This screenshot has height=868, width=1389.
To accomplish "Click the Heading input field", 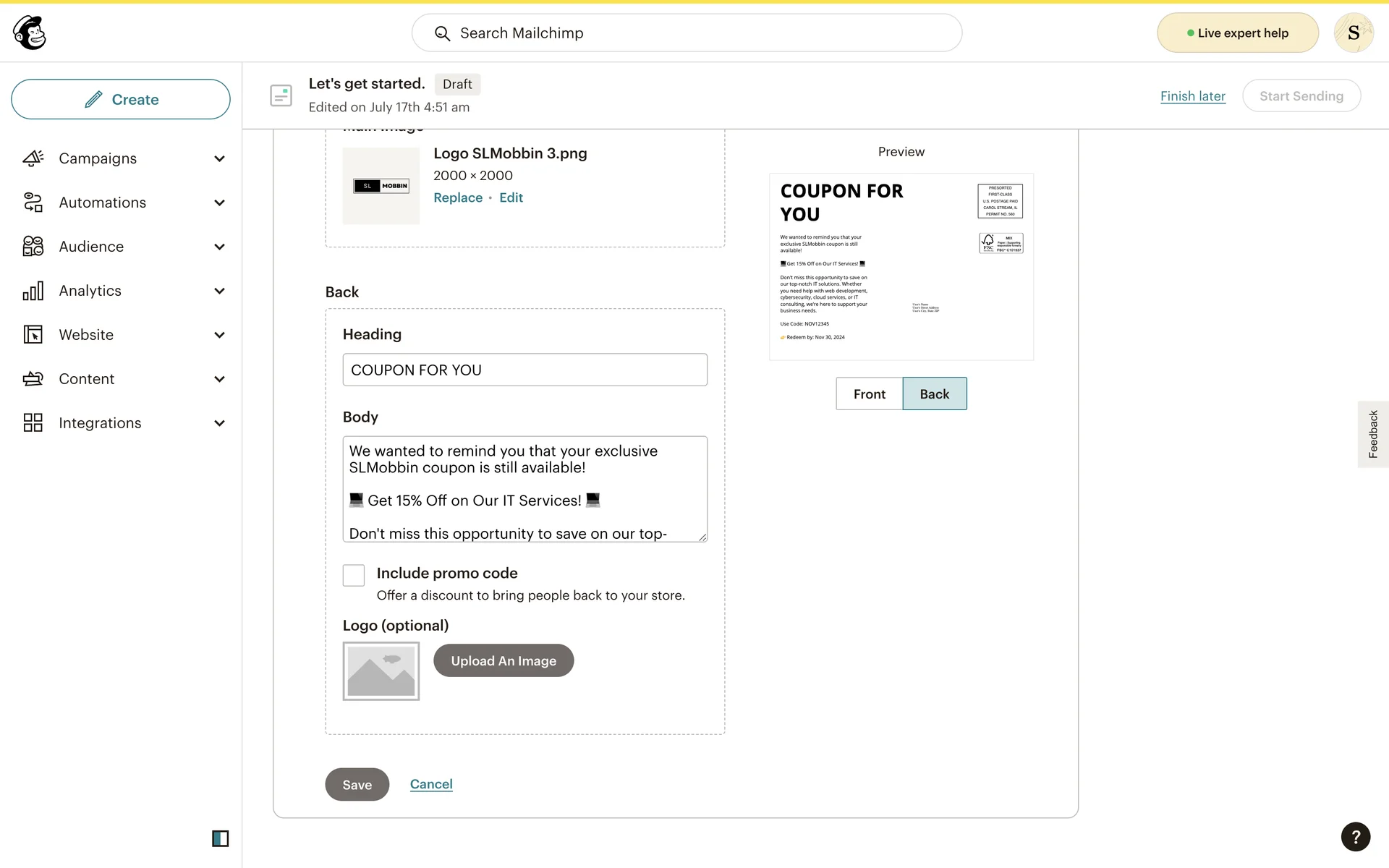I will [x=524, y=370].
